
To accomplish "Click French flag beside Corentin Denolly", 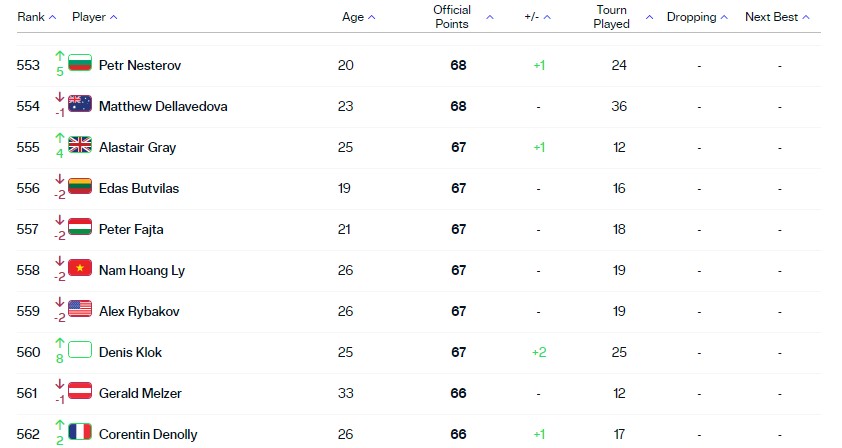I will click(80, 432).
